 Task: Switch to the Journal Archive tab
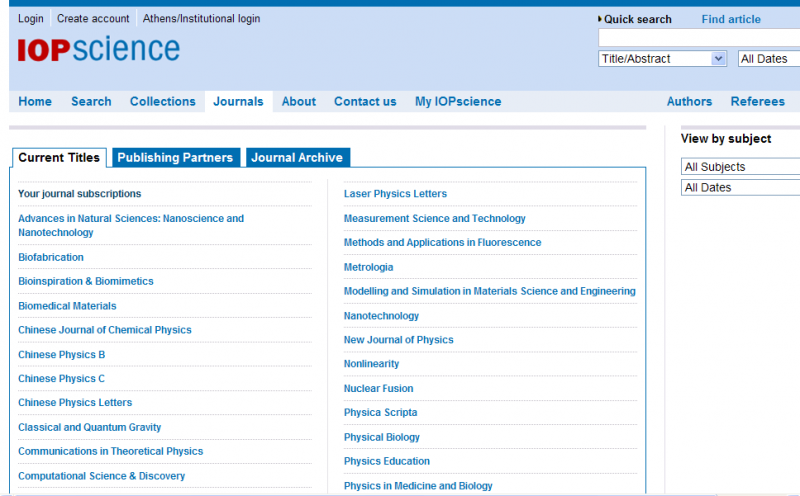[297, 158]
